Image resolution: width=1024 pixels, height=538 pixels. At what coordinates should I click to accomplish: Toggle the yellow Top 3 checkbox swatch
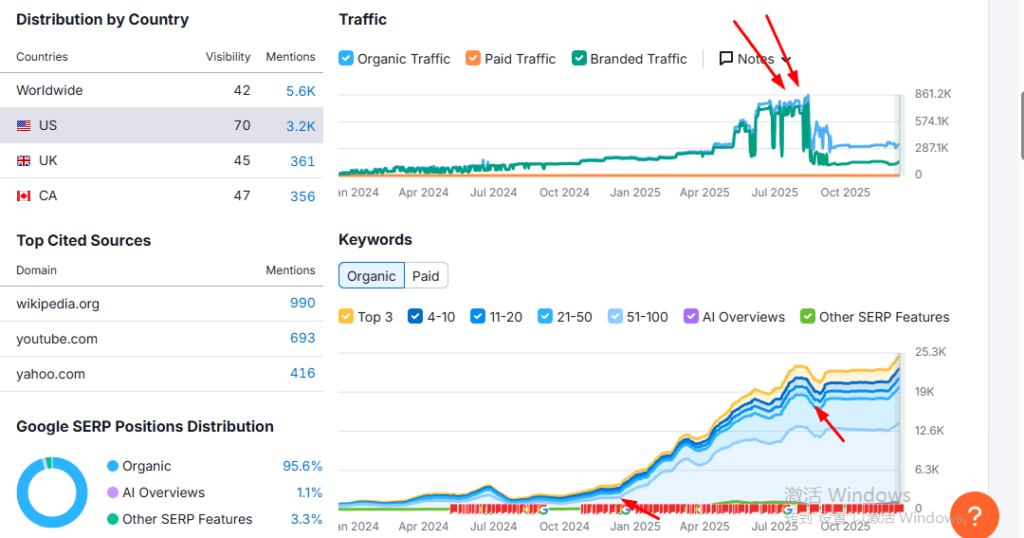[346, 317]
